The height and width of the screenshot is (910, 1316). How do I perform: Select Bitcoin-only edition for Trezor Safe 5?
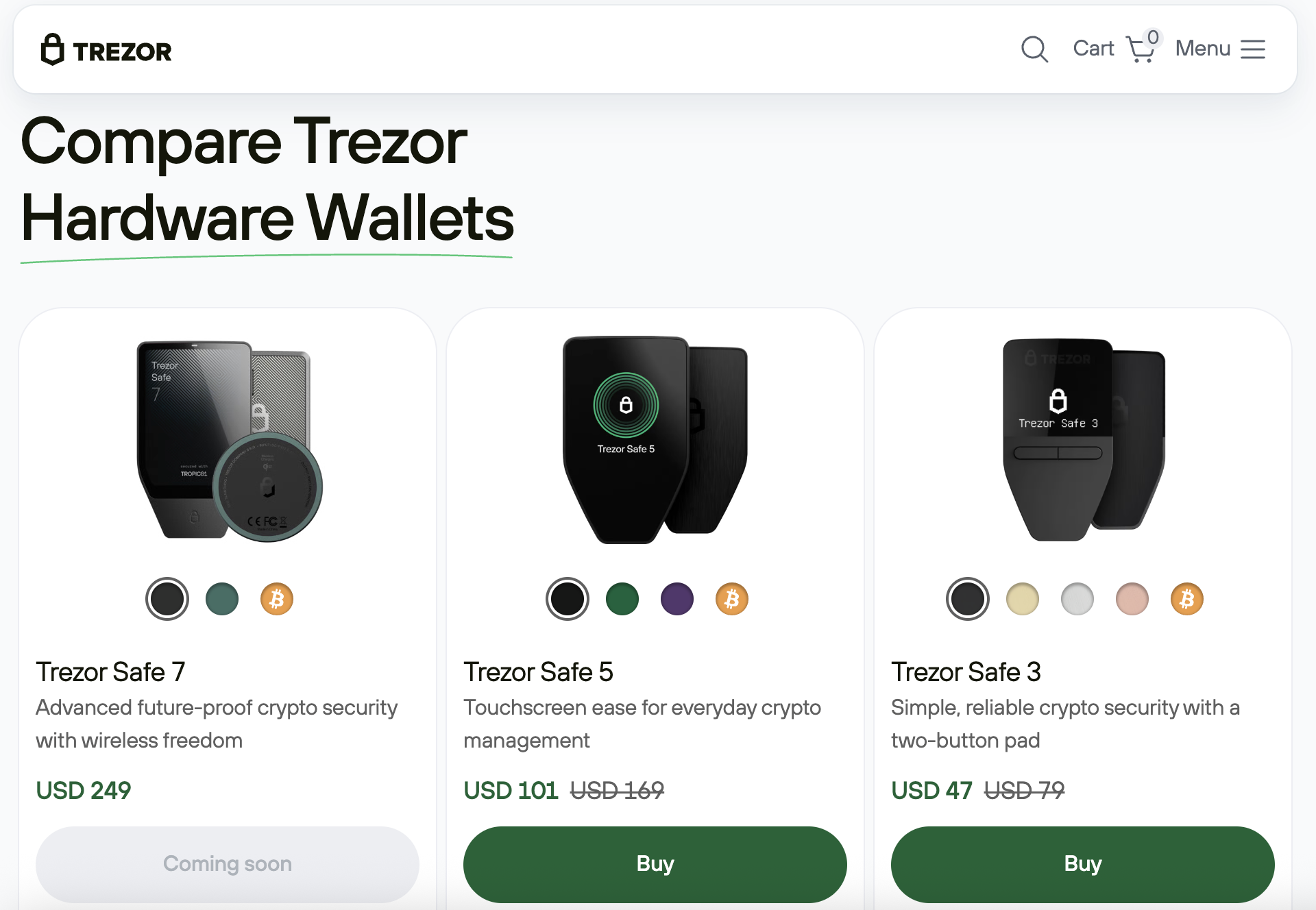(x=732, y=599)
